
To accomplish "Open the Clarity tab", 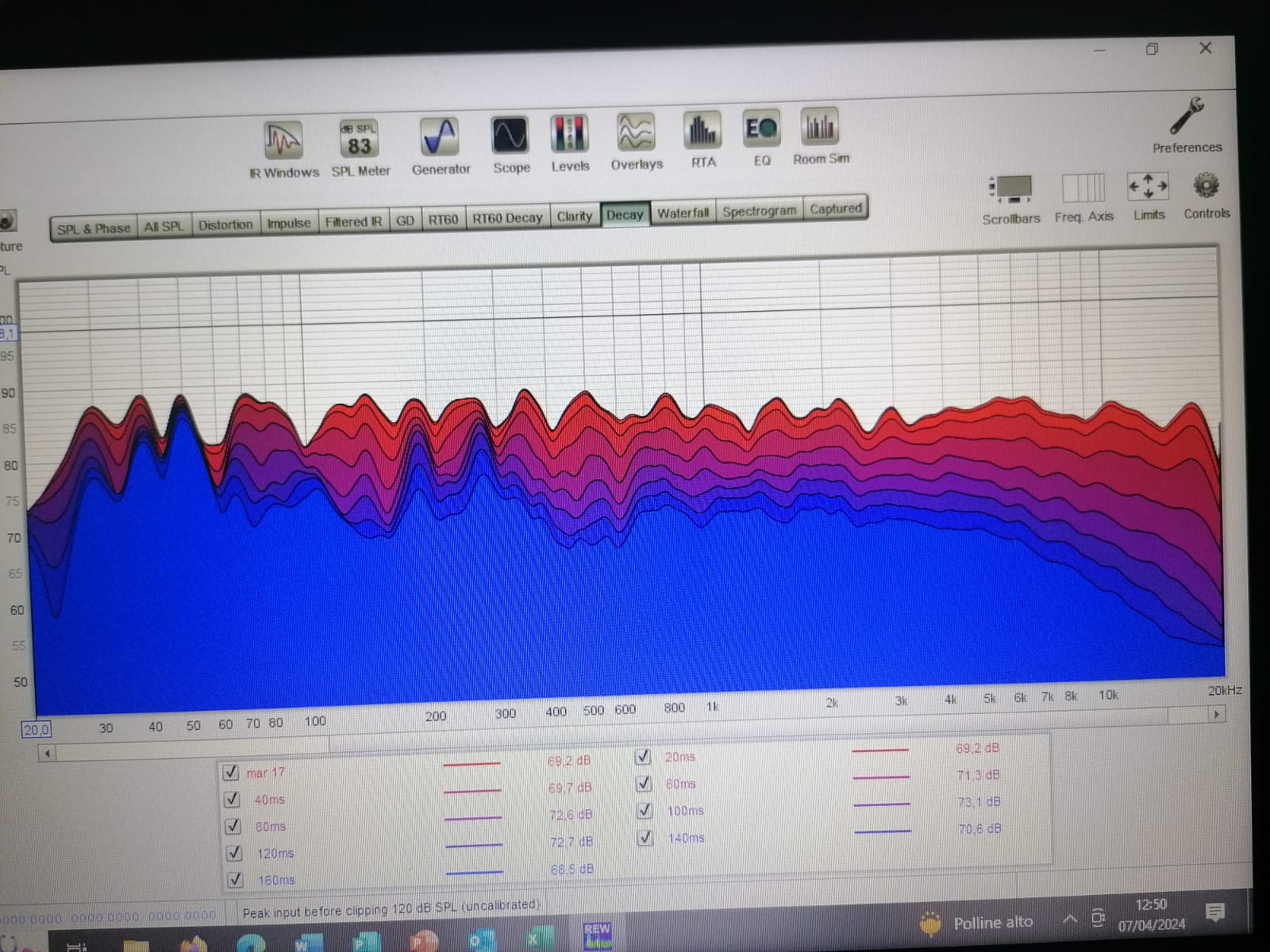I will 574,216.
